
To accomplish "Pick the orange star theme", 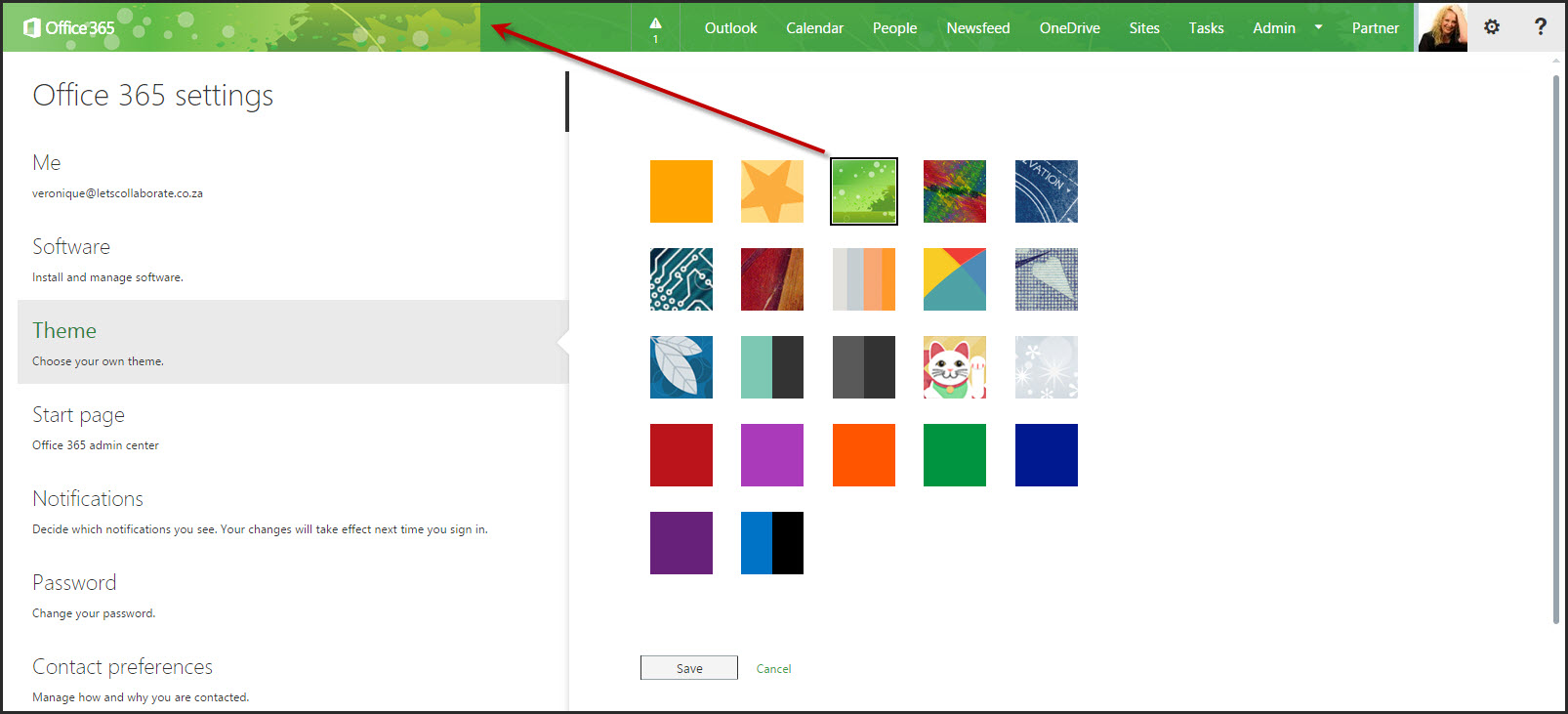I will coord(771,191).
